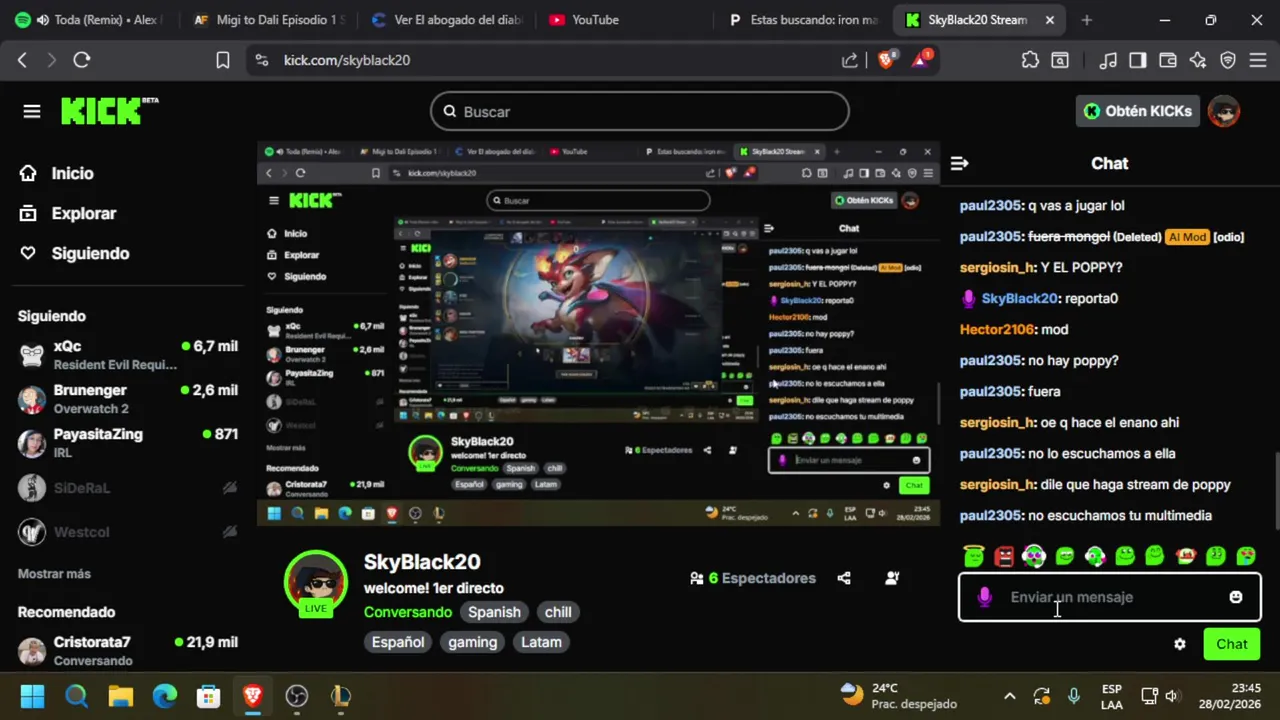The height and width of the screenshot is (720, 1280).
Task: Open Windows Start menu
Action: pyautogui.click(x=32, y=696)
